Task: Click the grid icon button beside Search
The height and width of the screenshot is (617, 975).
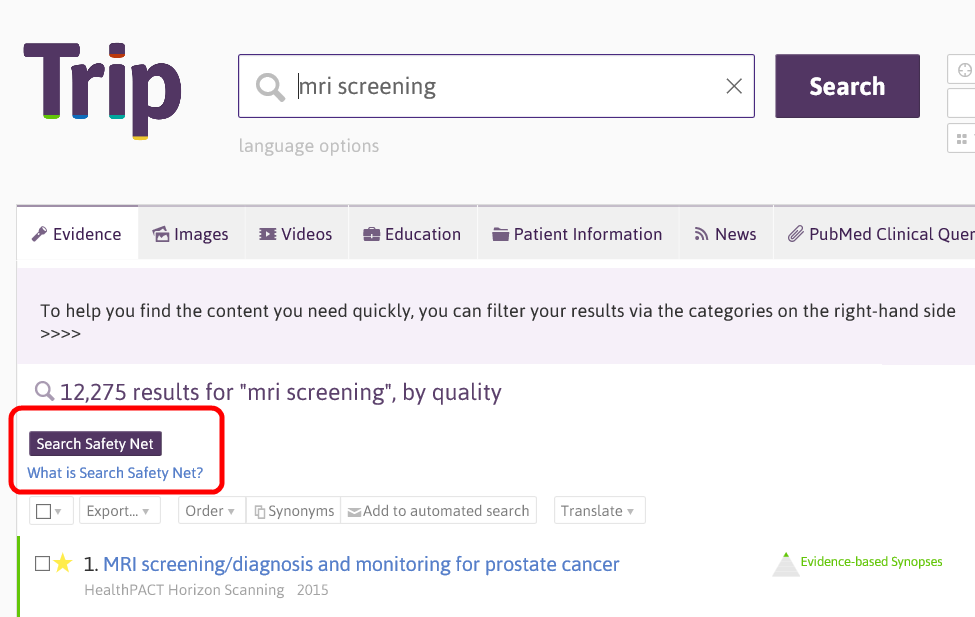Action: click(x=964, y=138)
